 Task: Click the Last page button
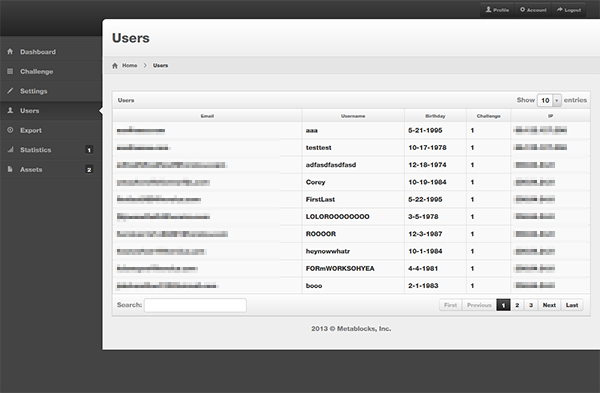tap(572, 305)
